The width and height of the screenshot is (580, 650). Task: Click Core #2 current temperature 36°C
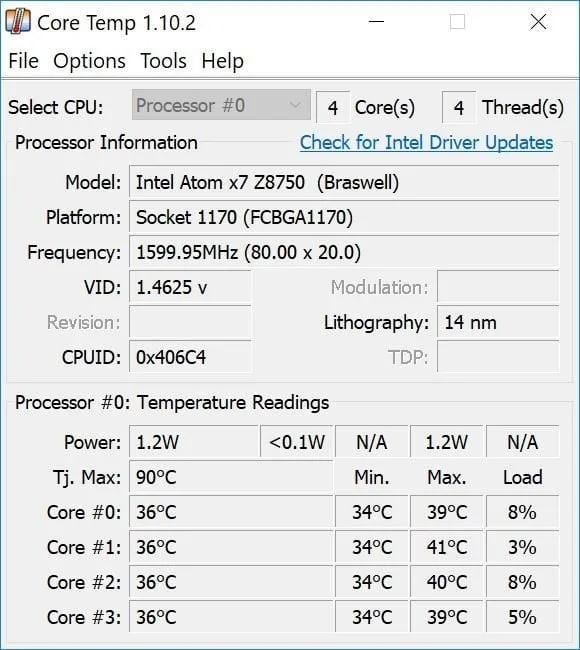click(231, 582)
